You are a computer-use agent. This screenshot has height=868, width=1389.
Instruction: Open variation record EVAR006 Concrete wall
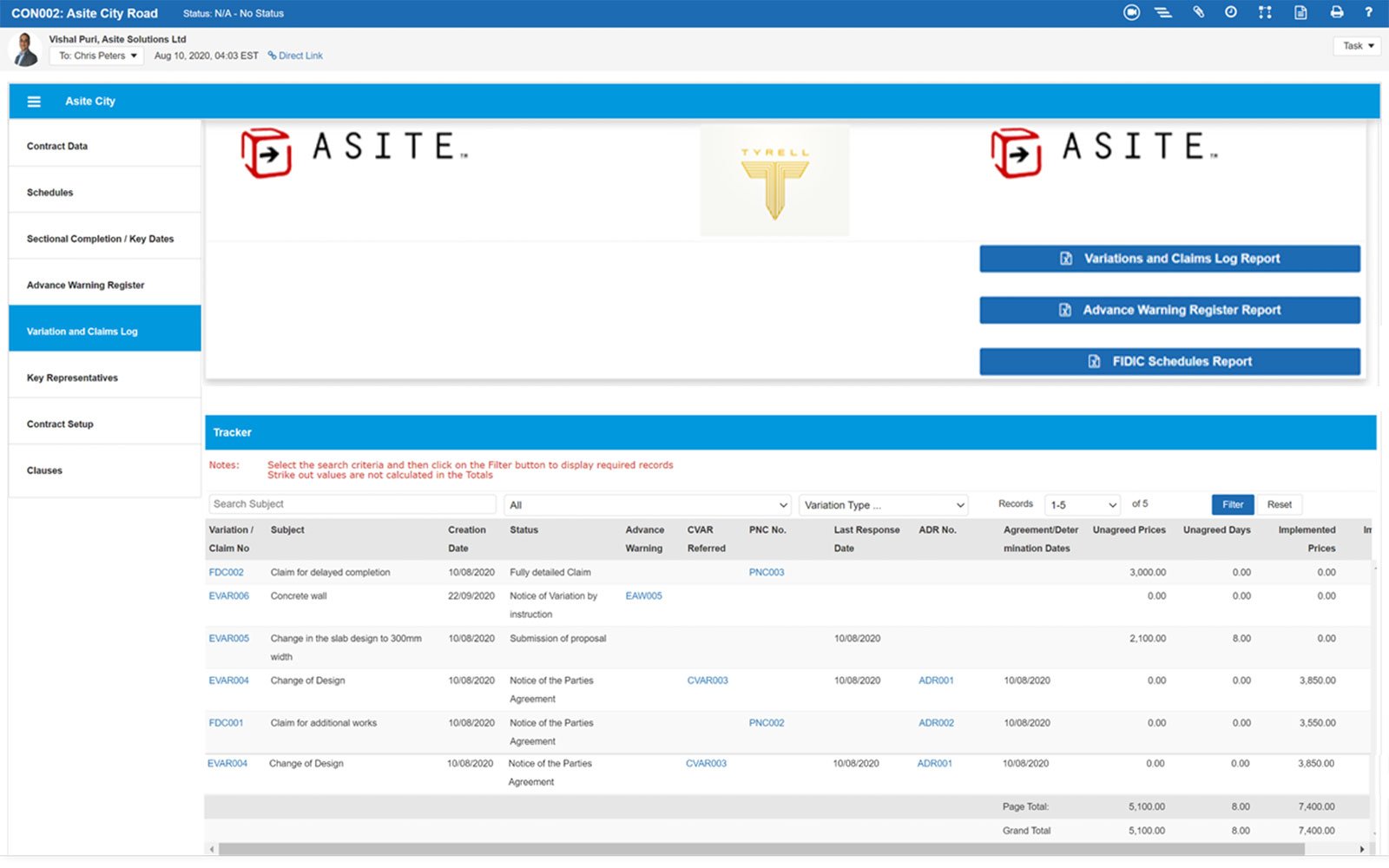[228, 595]
